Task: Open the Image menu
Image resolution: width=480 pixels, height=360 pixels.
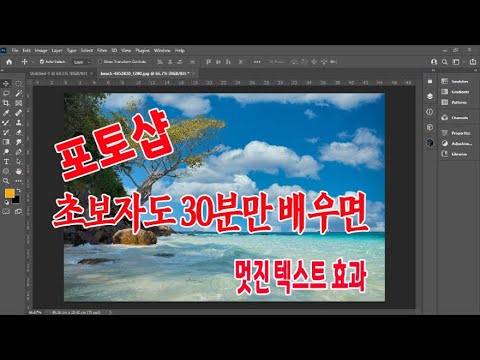Action: (41, 50)
